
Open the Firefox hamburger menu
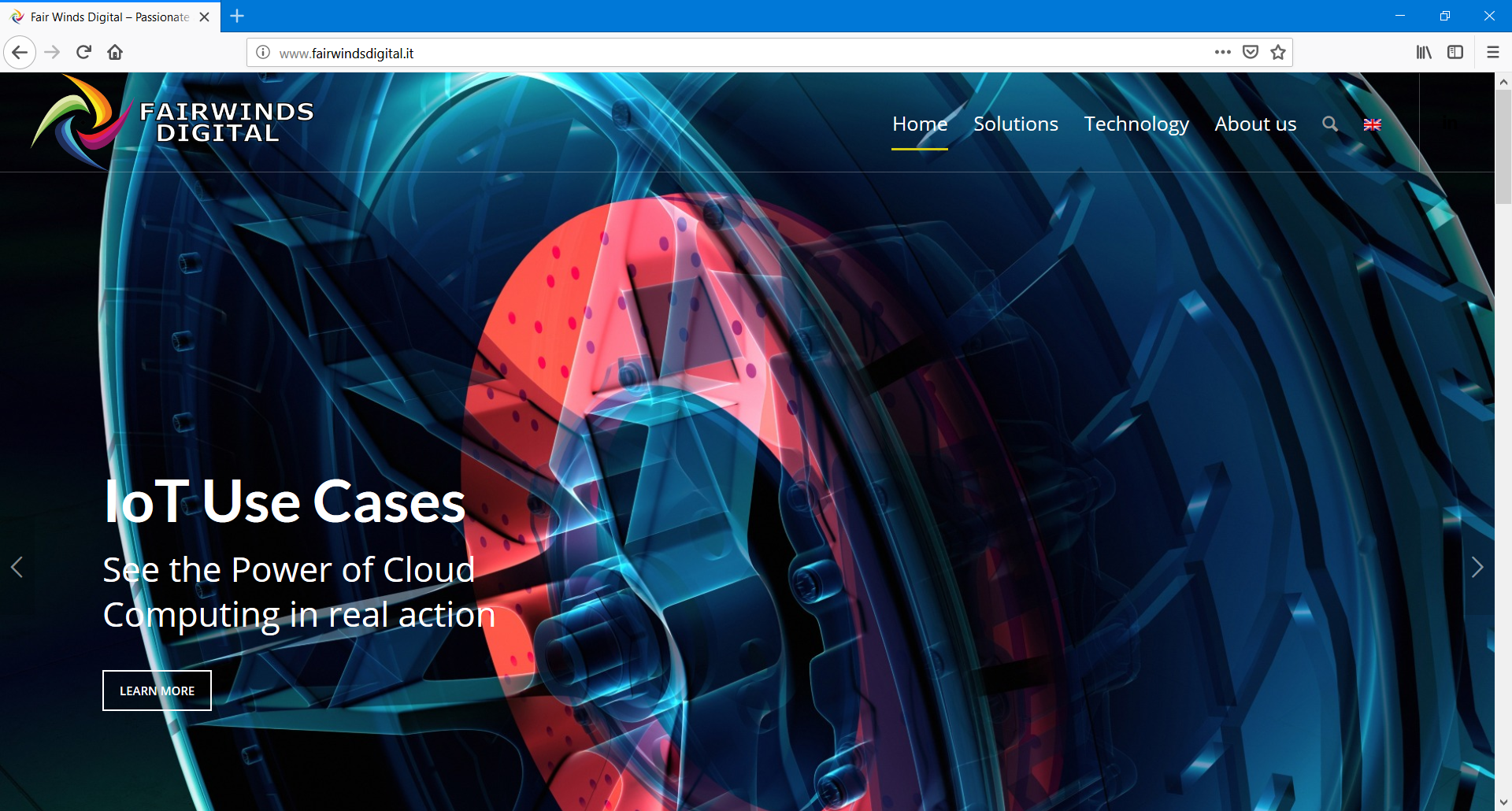click(1493, 52)
